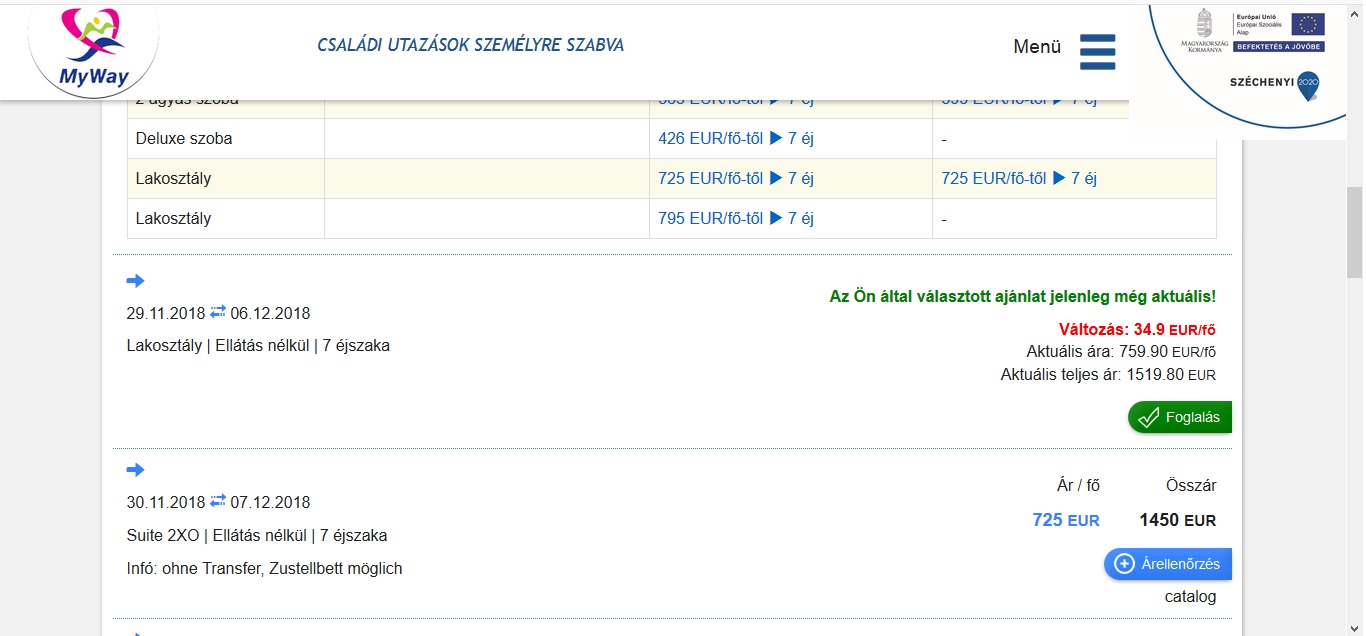Click the European Union flag logo
This screenshot has height=636, width=1366.
(1307, 24)
